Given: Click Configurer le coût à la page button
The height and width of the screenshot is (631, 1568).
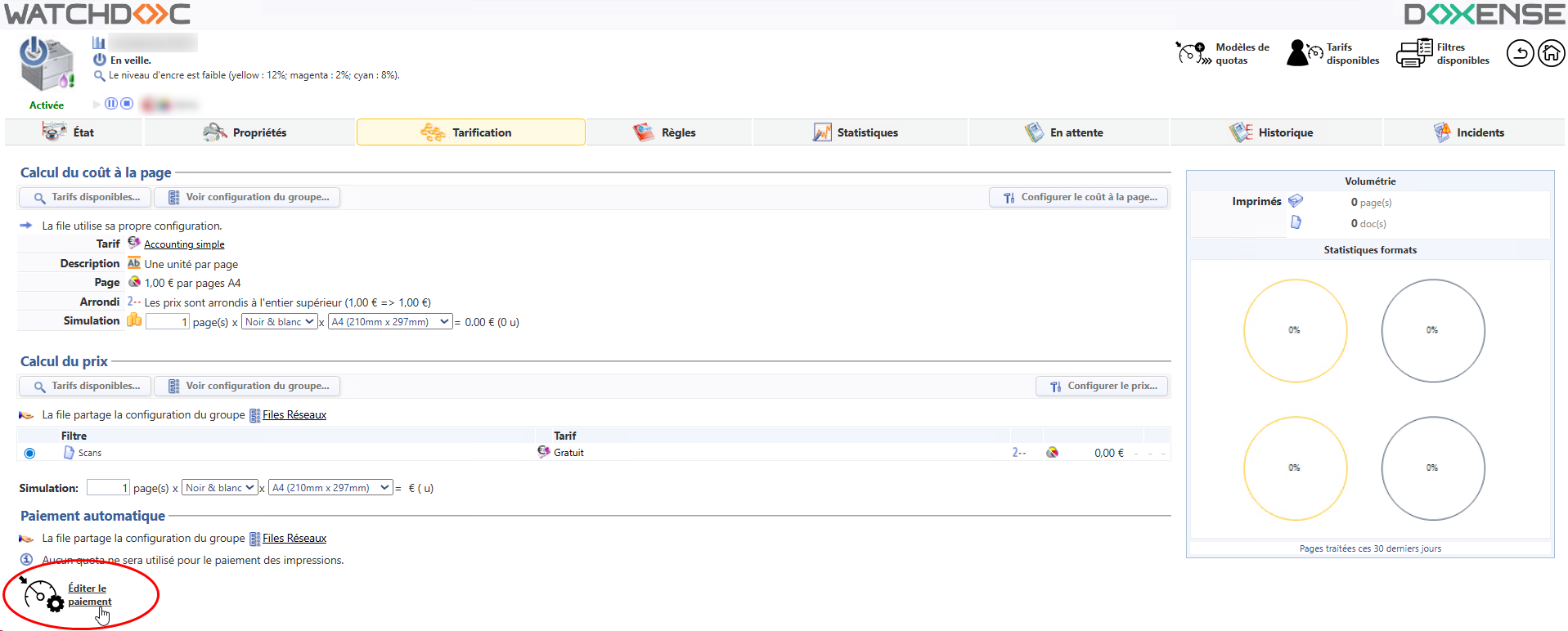Looking at the screenshot, I should coord(1079,197).
